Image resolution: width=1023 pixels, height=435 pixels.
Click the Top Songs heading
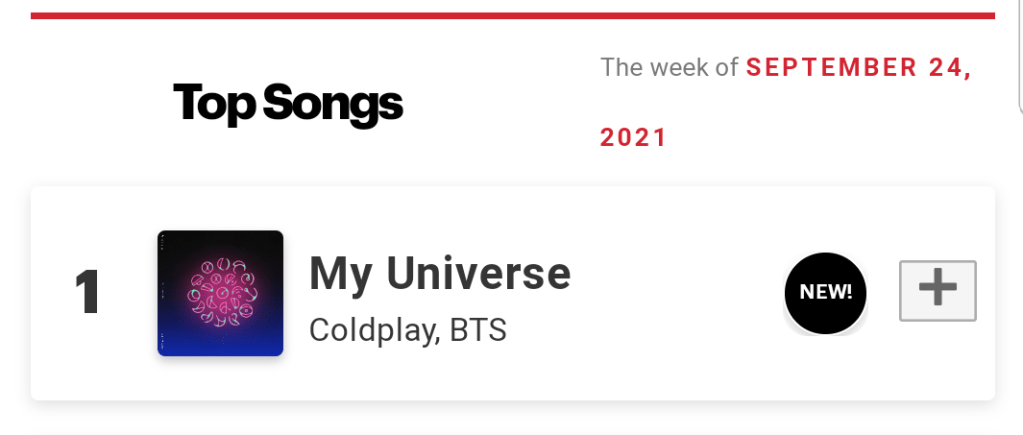tap(288, 104)
